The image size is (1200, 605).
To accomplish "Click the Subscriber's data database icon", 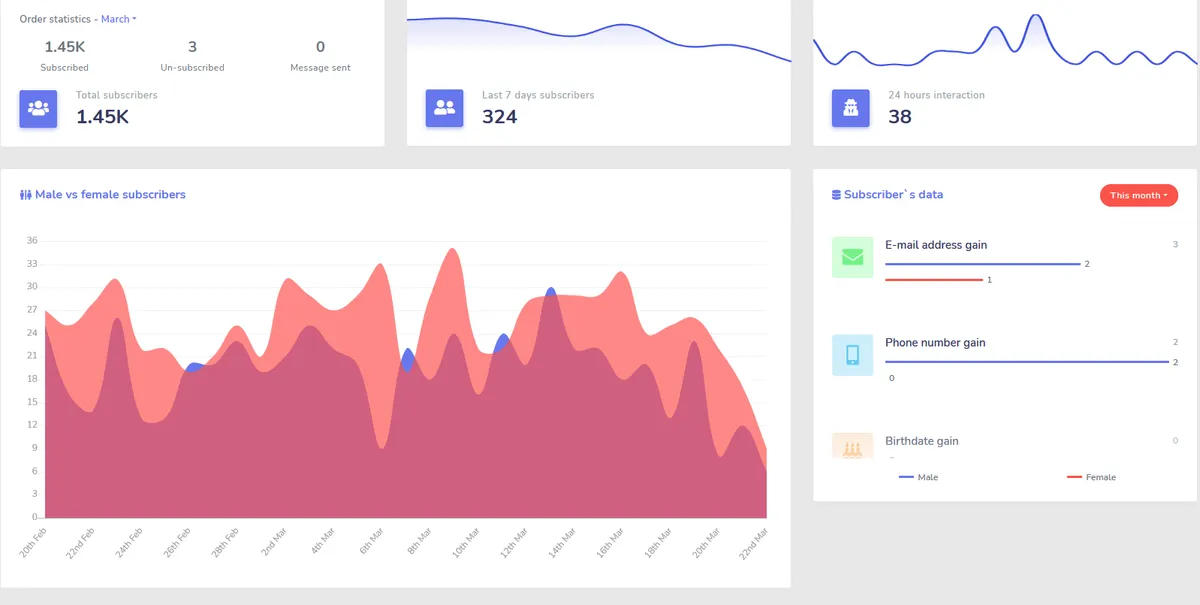I will click(x=836, y=195).
